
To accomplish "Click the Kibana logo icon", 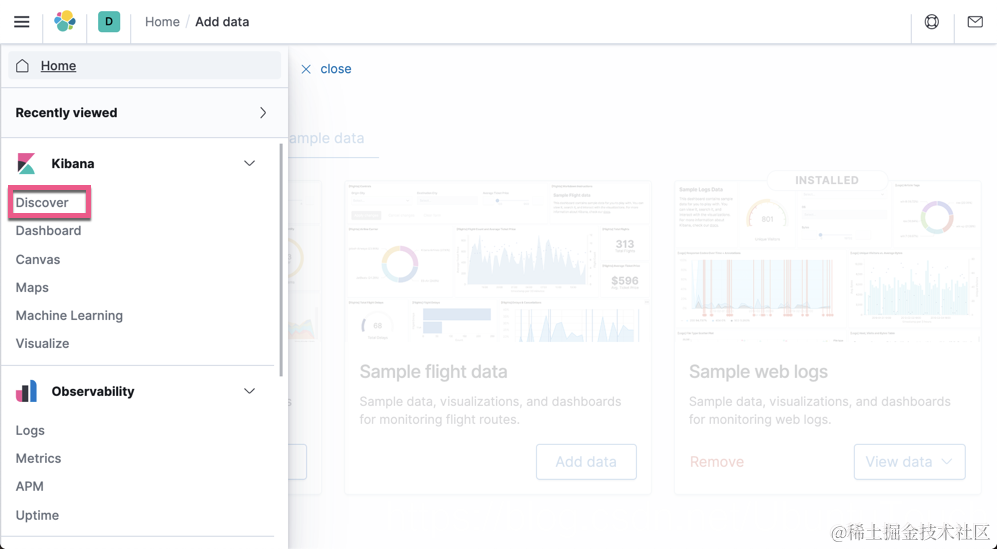I will point(26,163).
